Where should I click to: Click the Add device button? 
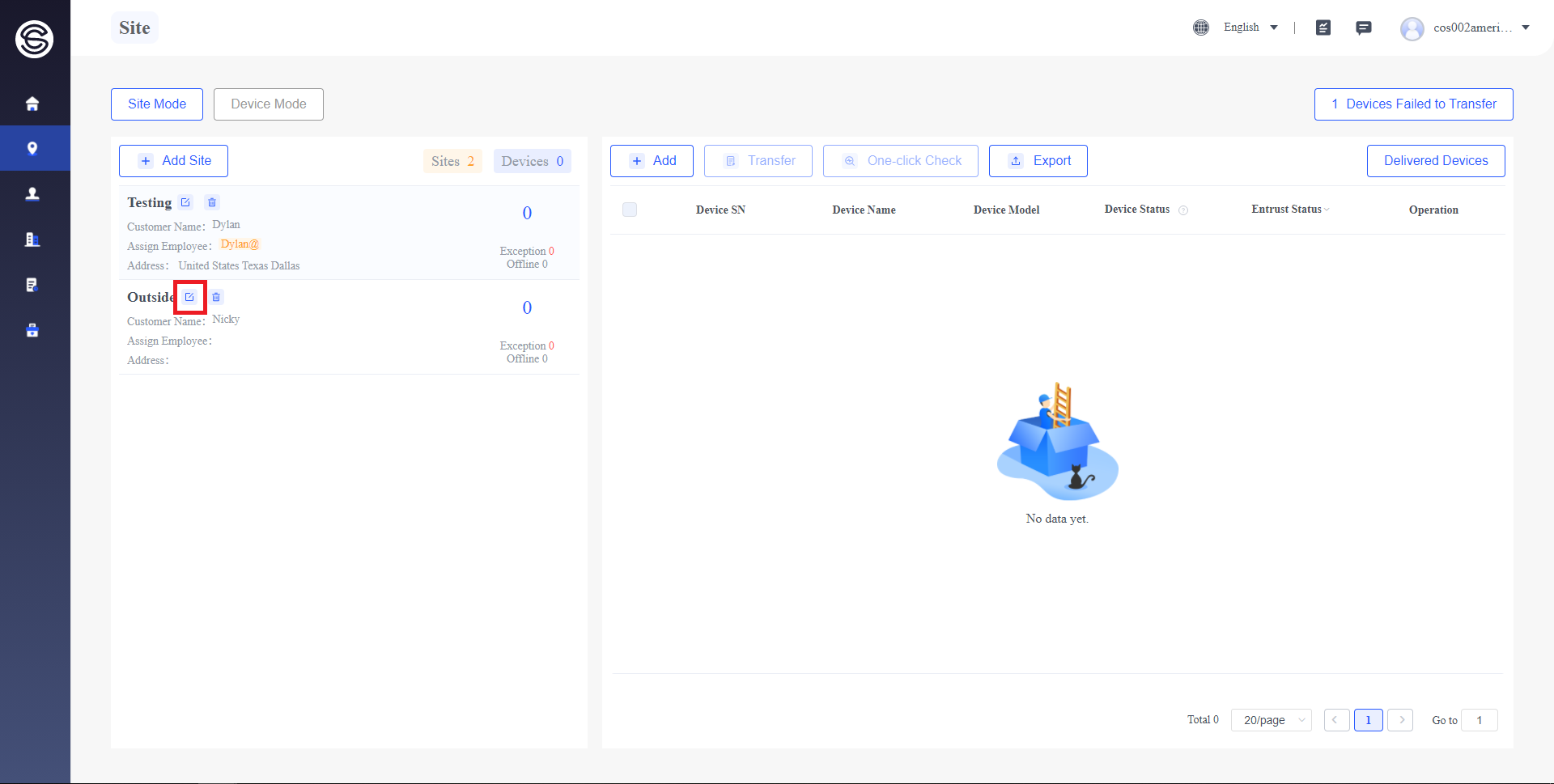pyautogui.click(x=652, y=161)
